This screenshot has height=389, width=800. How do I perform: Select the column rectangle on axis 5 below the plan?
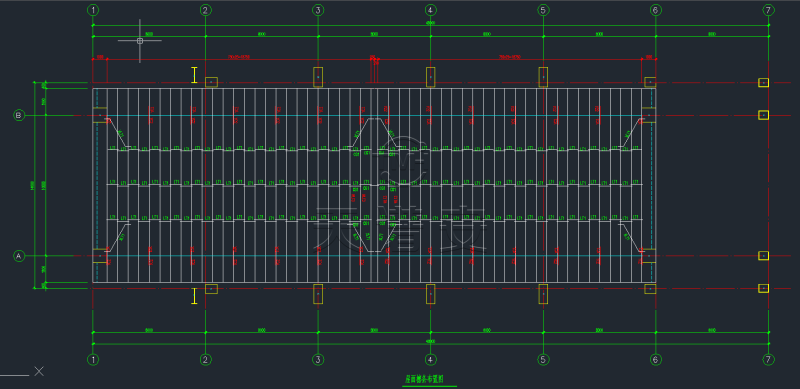[543, 294]
